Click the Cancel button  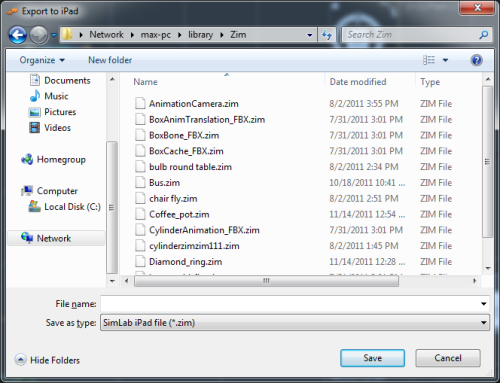pyautogui.click(x=448, y=358)
